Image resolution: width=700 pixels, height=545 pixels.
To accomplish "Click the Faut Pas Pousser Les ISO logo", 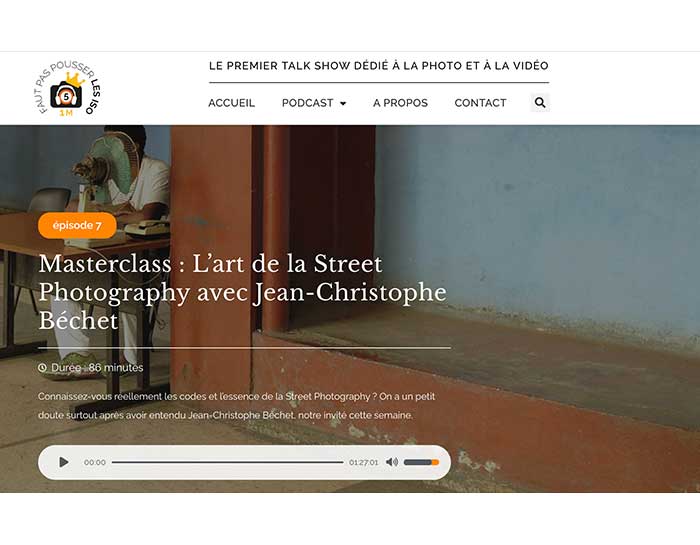I will (x=68, y=88).
